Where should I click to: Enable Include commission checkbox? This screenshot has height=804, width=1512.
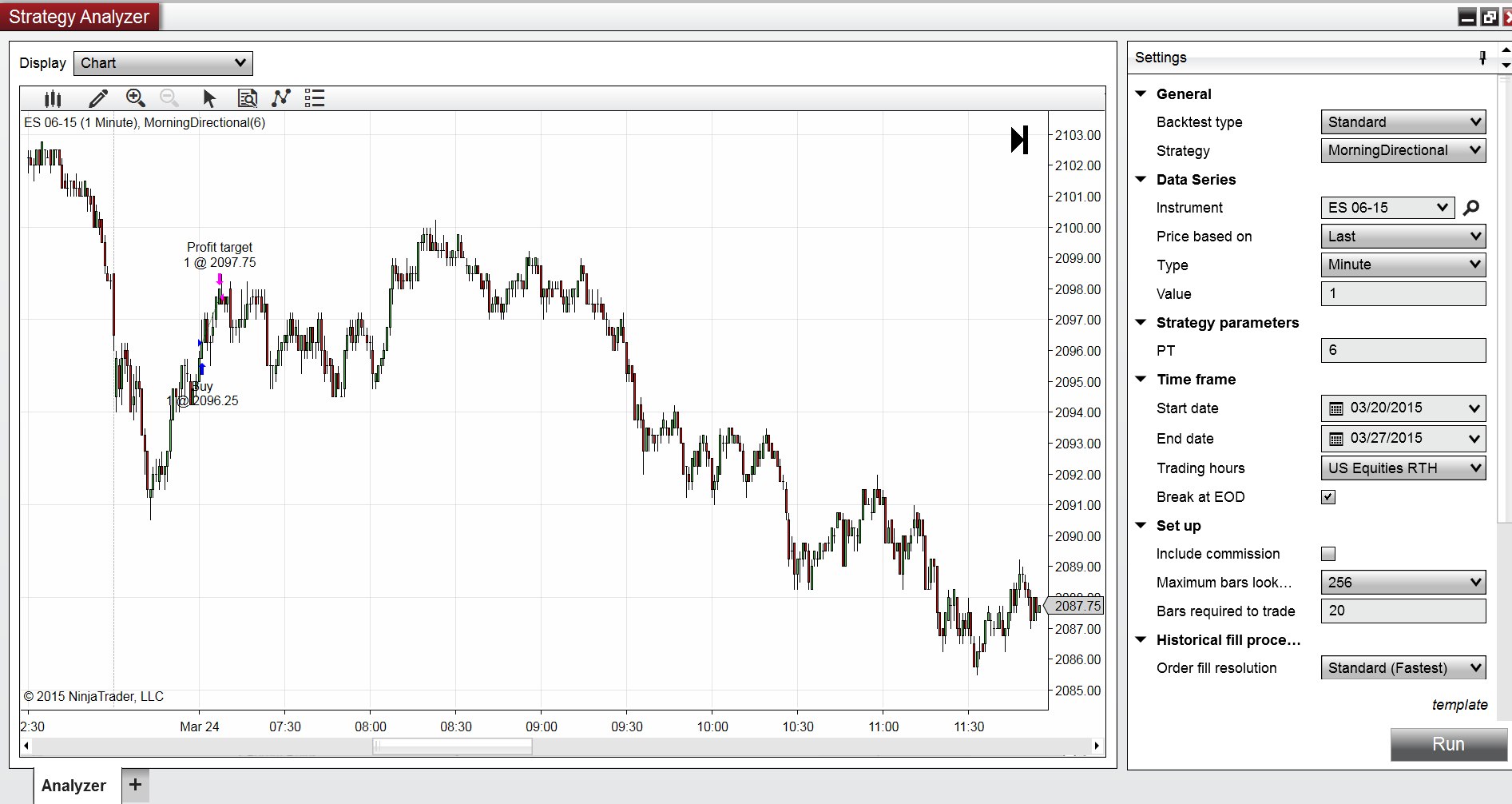tap(1328, 554)
